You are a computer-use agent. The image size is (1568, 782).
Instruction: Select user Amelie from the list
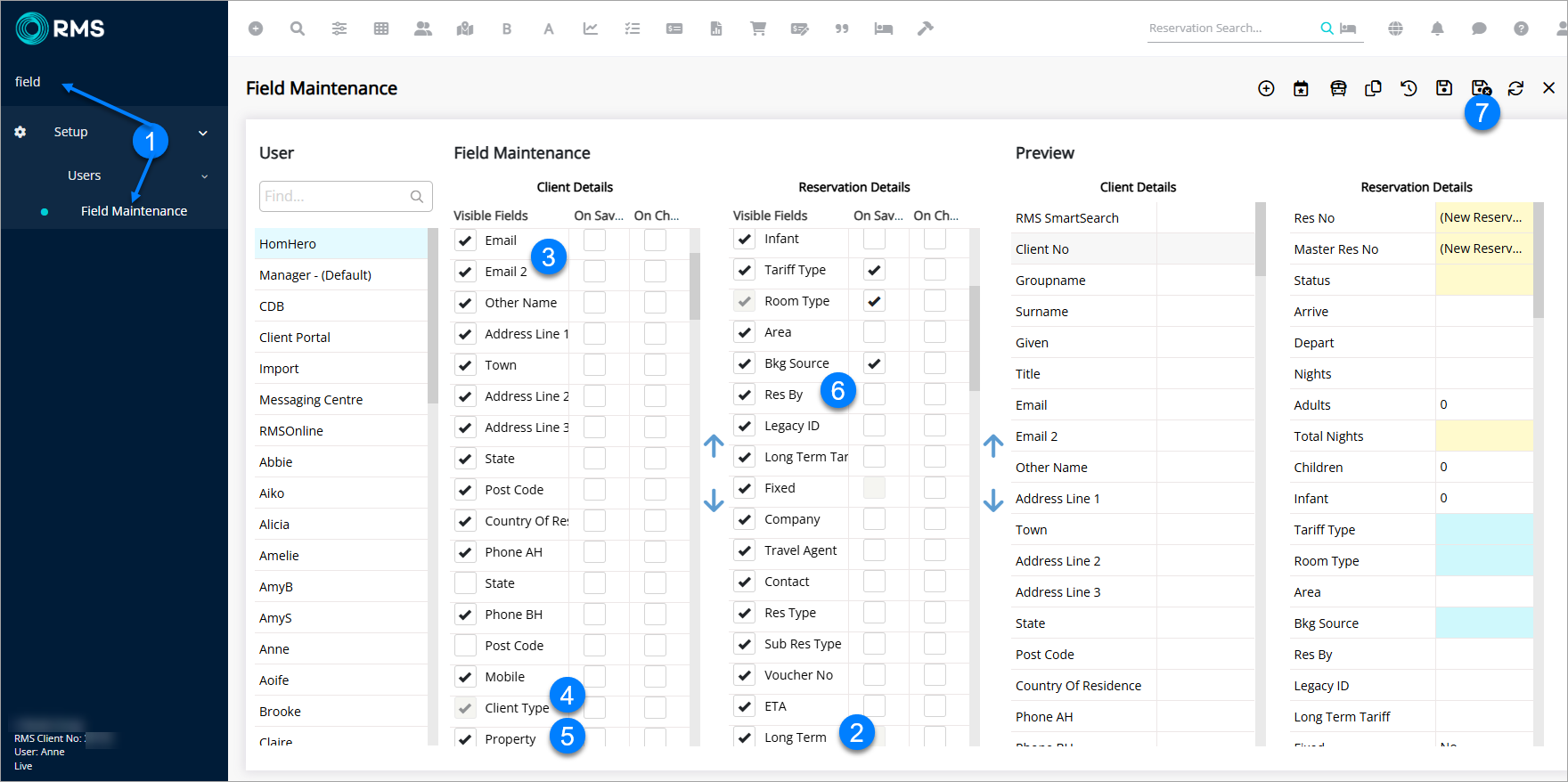click(279, 556)
